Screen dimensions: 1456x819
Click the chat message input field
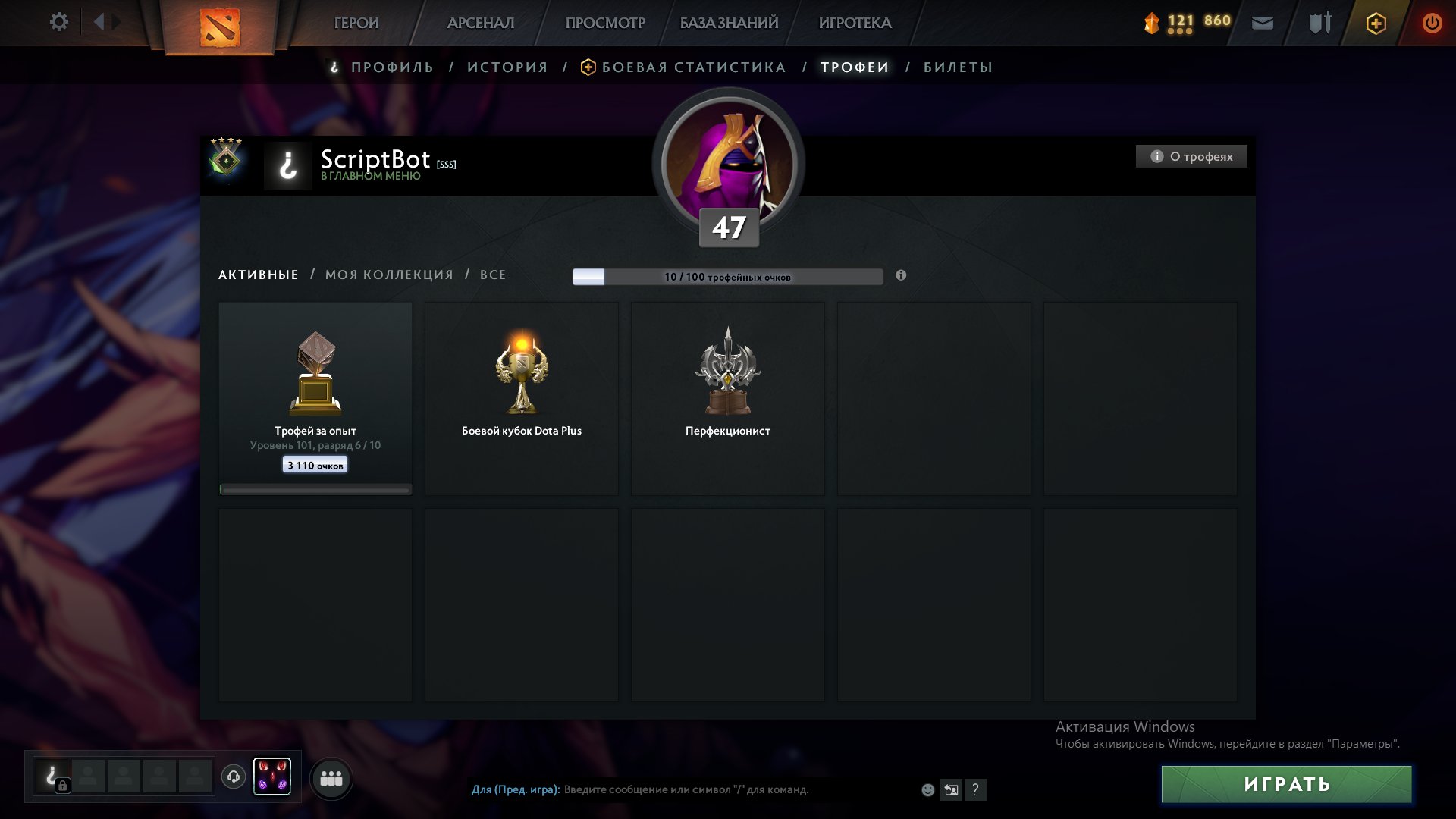686,789
